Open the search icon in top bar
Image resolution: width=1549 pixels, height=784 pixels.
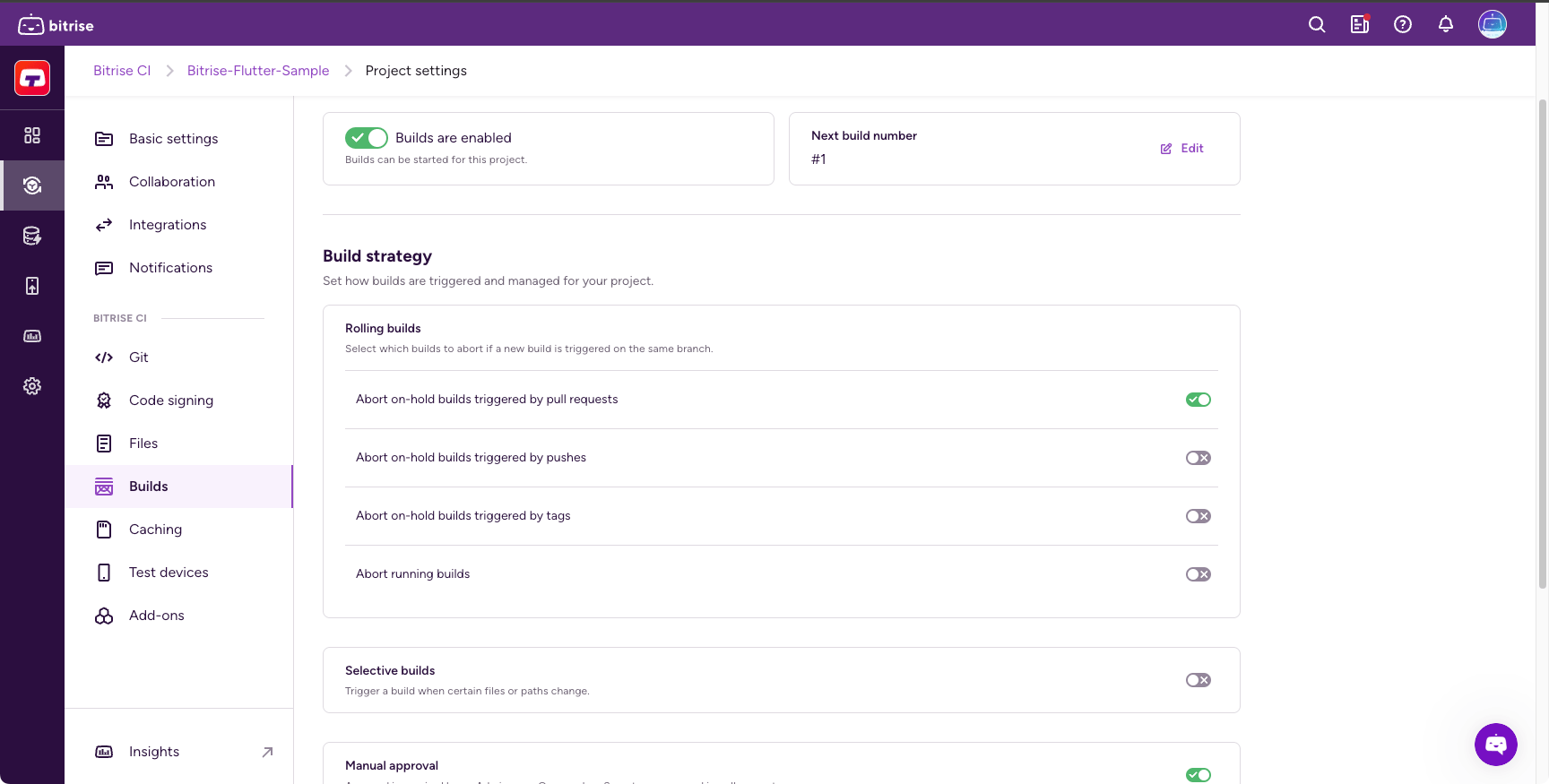point(1316,25)
